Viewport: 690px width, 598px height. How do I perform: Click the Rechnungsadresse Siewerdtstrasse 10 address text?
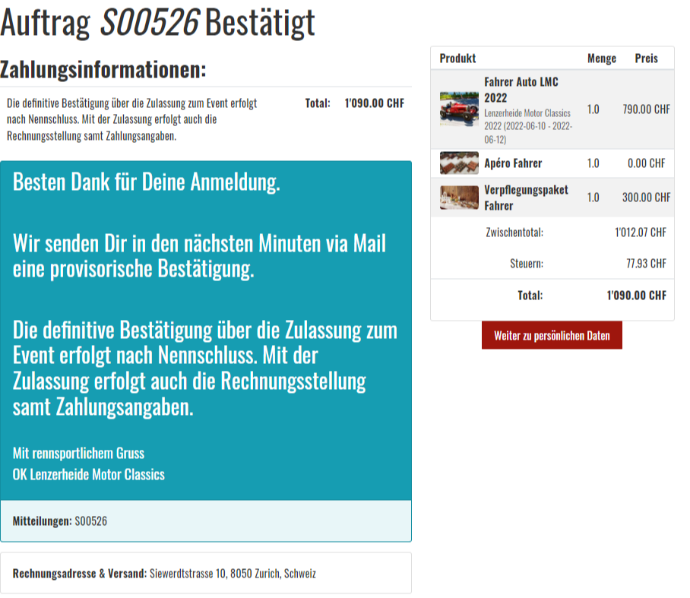point(233,573)
